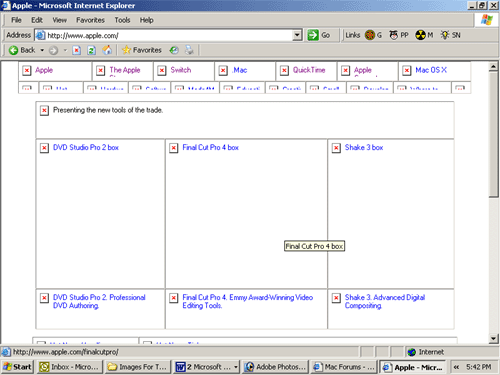The height and width of the screenshot is (375, 500).
Task: Expand the address bar dropdown arrow
Action: point(297,35)
